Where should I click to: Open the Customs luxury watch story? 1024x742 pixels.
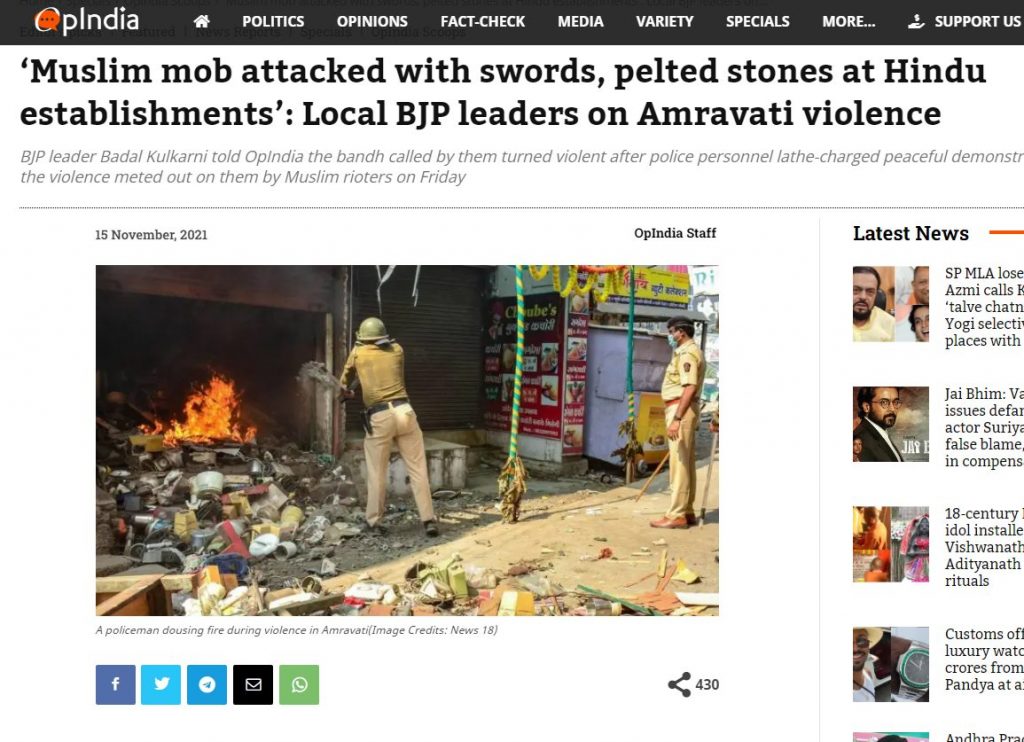[x=984, y=659]
